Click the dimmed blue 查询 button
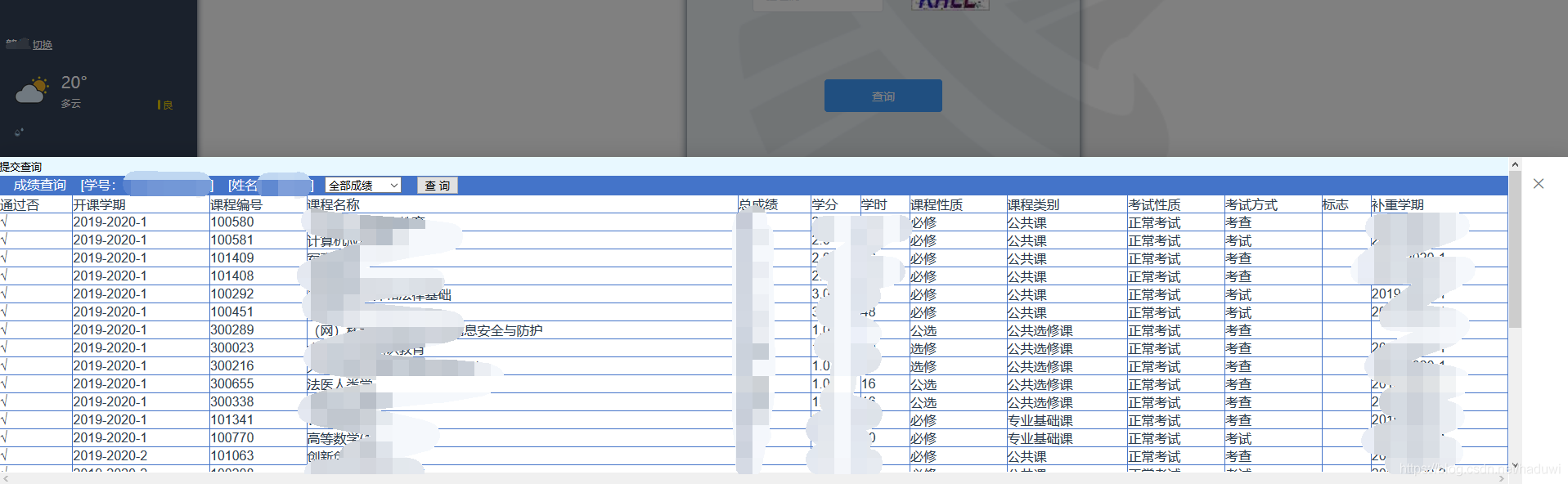 coord(883,96)
